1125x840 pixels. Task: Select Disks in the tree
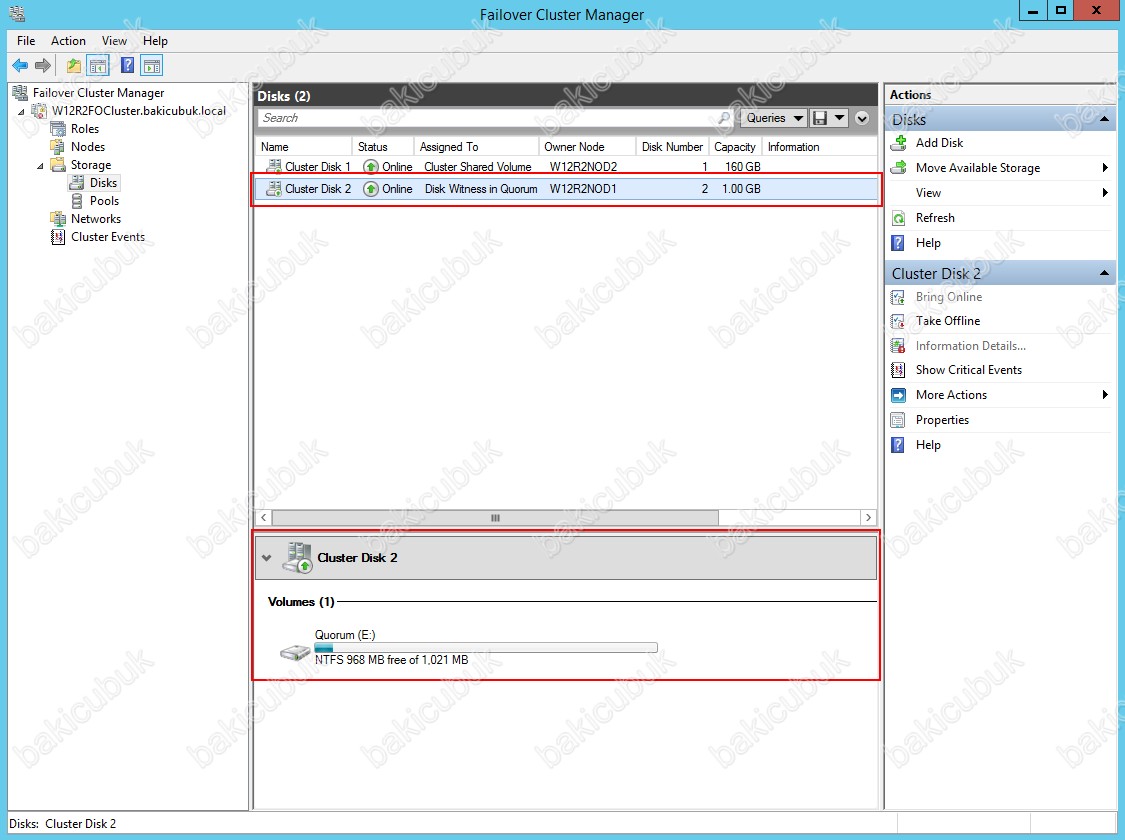pos(103,183)
